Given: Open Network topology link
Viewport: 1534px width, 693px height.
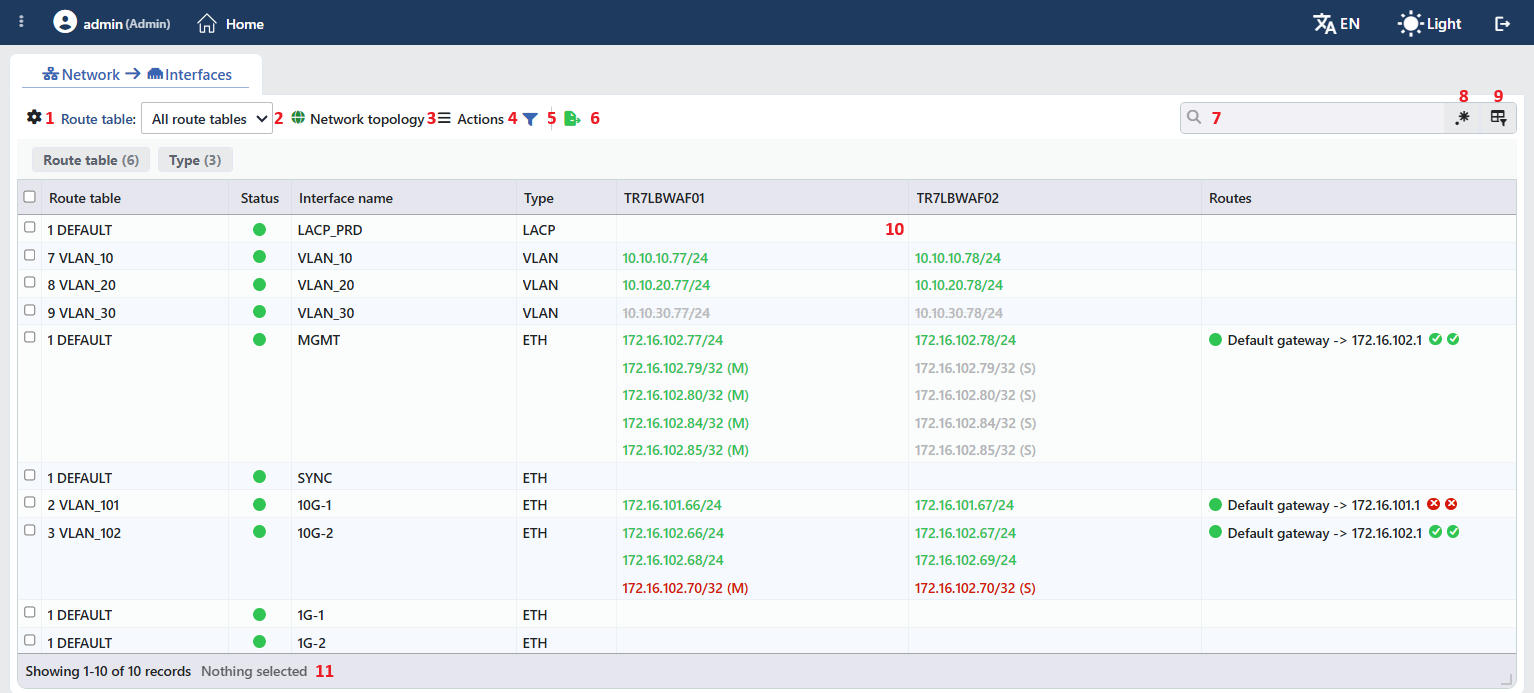Looking at the screenshot, I should 367,119.
